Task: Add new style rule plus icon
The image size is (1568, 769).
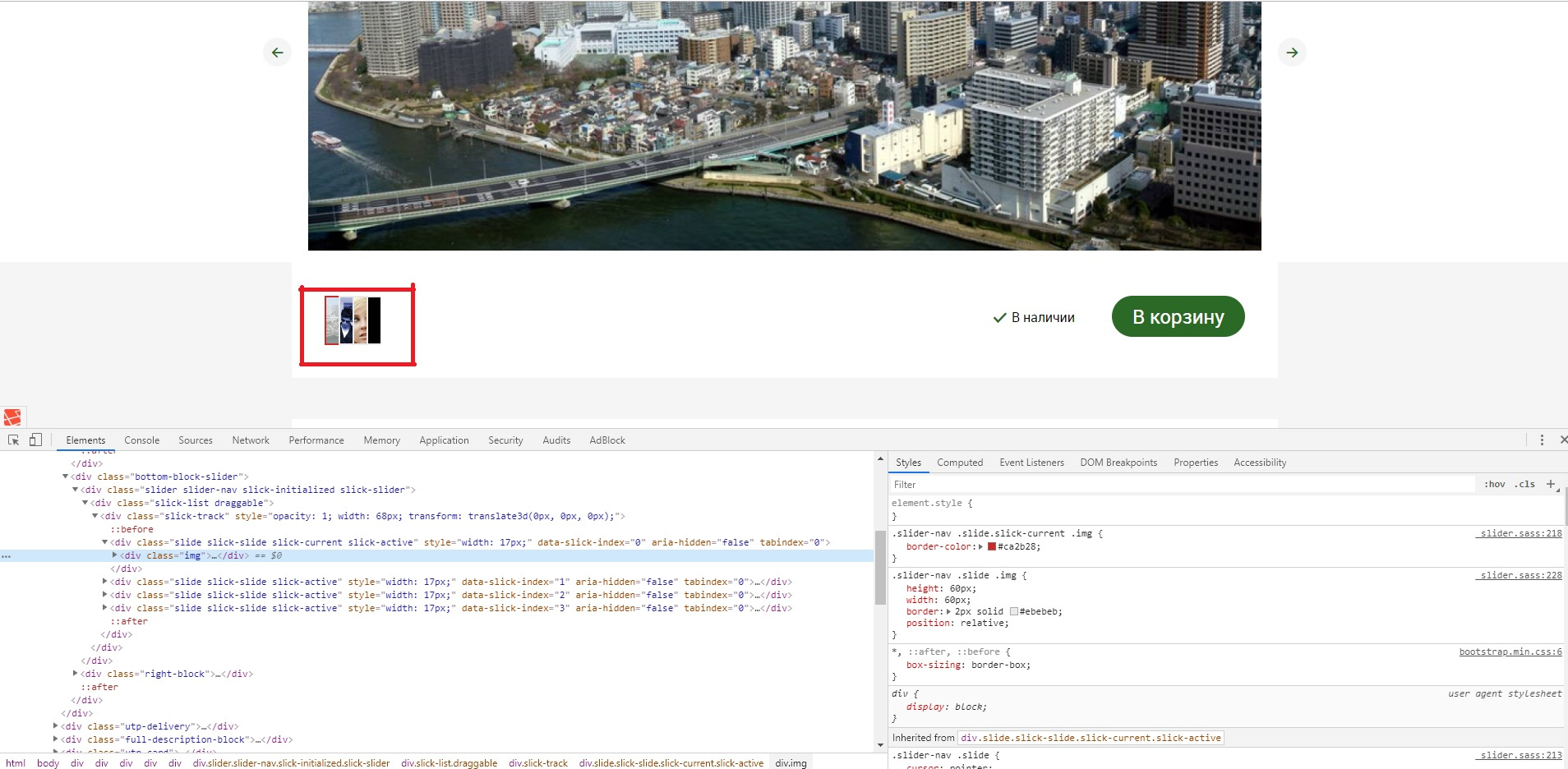Action: (x=1551, y=485)
